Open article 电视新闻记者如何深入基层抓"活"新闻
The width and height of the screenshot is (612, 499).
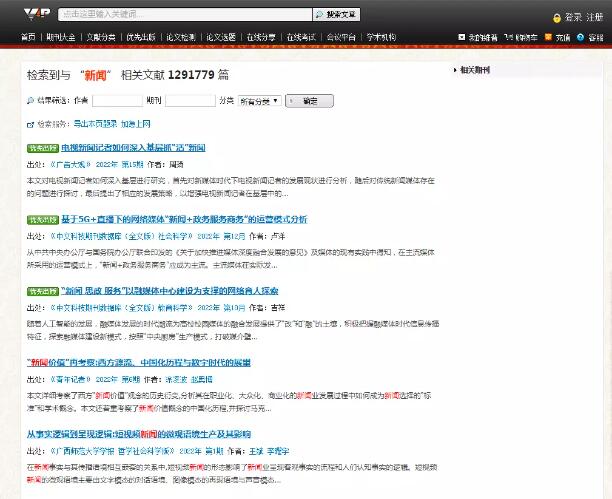tap(133, 148)
